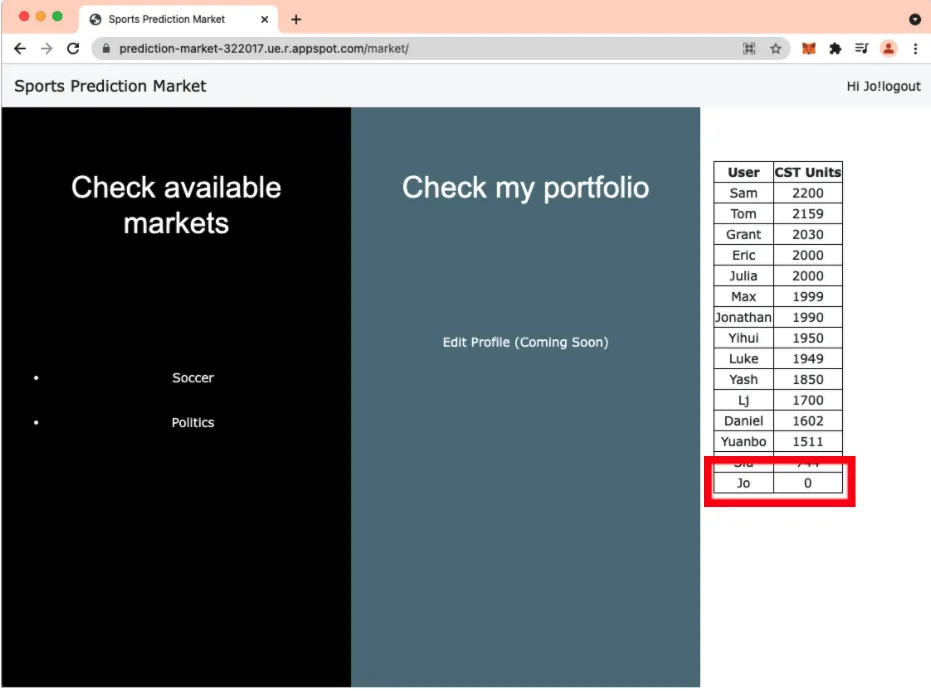Open the Politics market link
The height and width of the screenshot is (691, 931).
(193, 422)
